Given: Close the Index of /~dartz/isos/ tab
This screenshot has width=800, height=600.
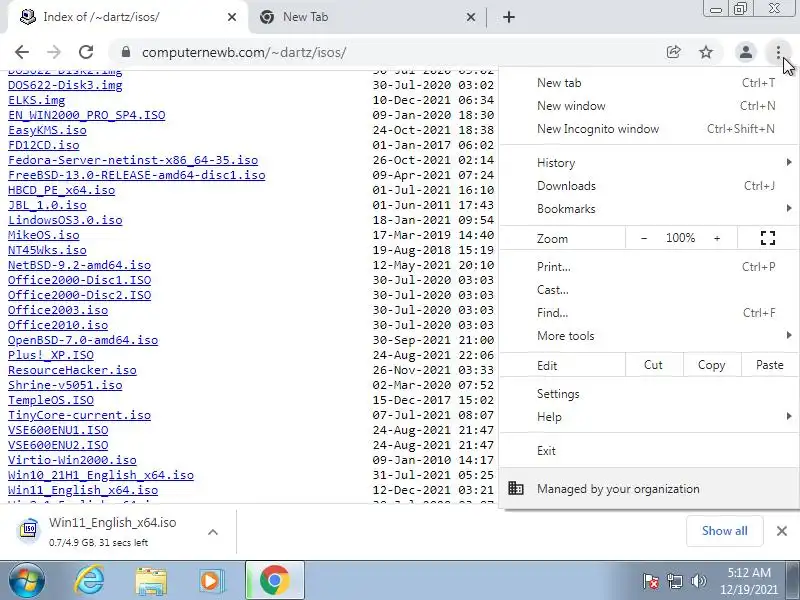Looking at the screenshot, I should 232,17.
